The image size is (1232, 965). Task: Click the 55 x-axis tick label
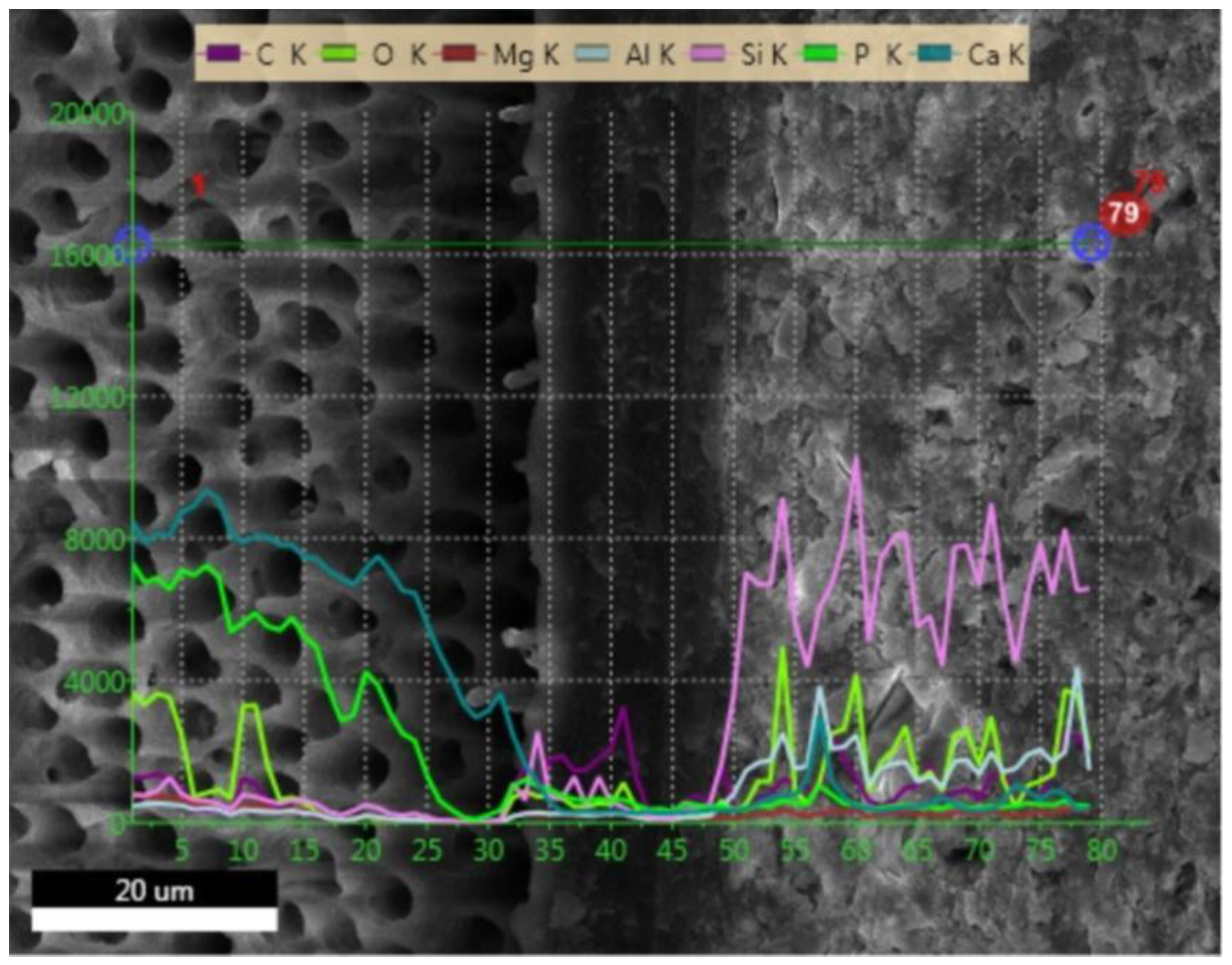[x=795, y=851]
